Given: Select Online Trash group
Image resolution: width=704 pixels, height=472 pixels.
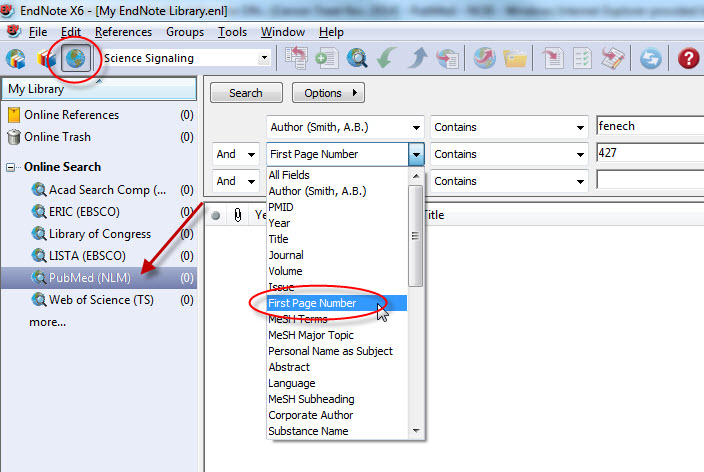Looking at the screenshot, I should point(100,137).
